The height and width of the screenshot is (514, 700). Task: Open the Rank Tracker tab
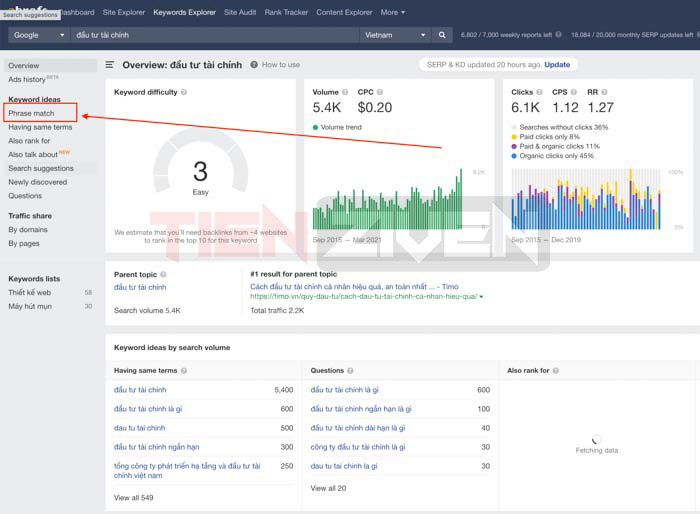pos(286,13)
